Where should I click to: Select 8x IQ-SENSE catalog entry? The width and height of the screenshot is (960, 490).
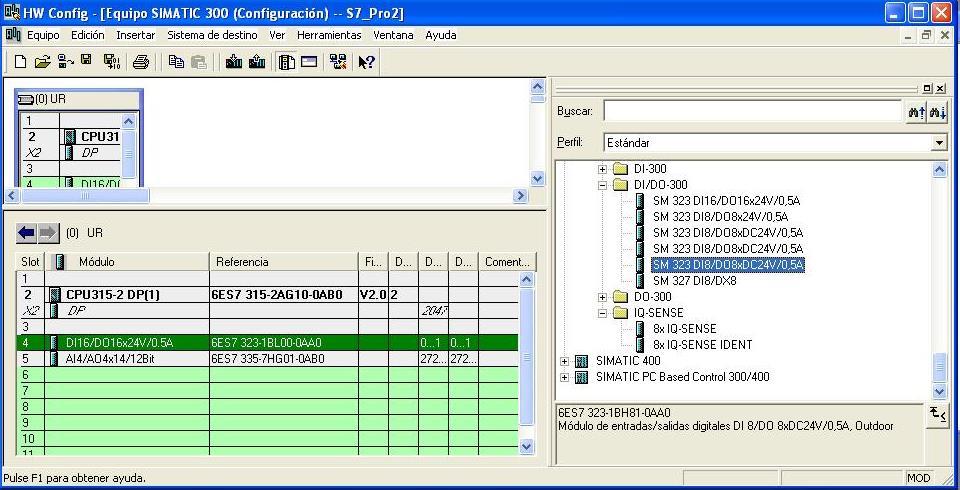pos(684,329)
